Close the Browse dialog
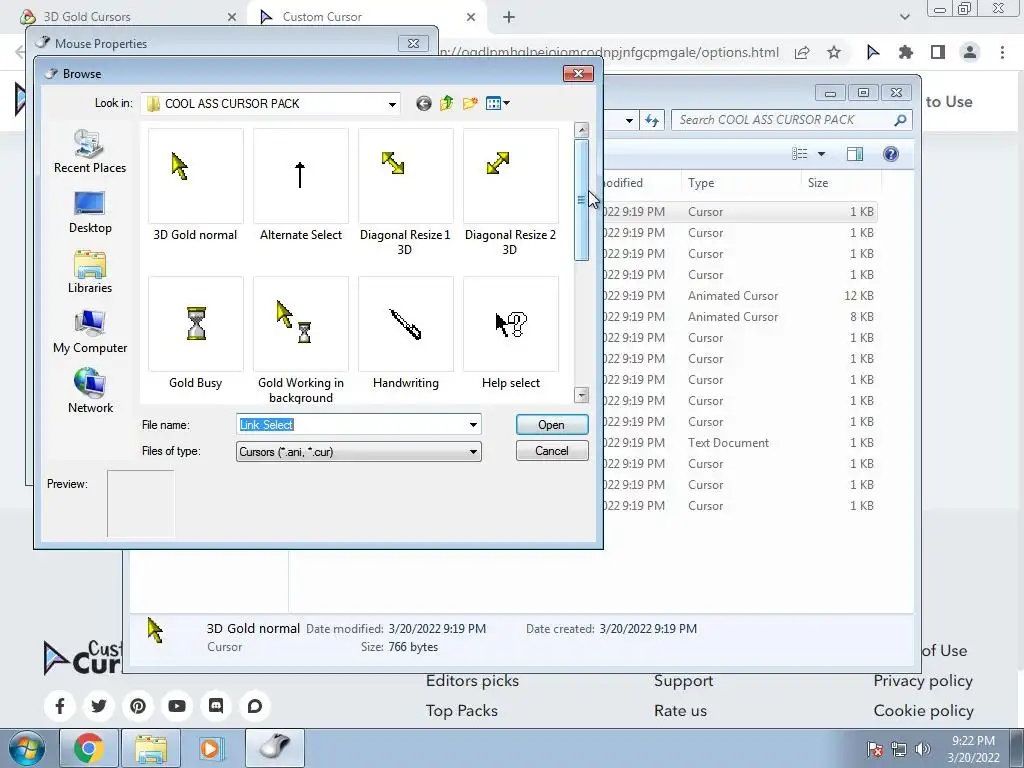Image resolution: width=1024 pixels, height=768 pixels. (x=578, y=73)
